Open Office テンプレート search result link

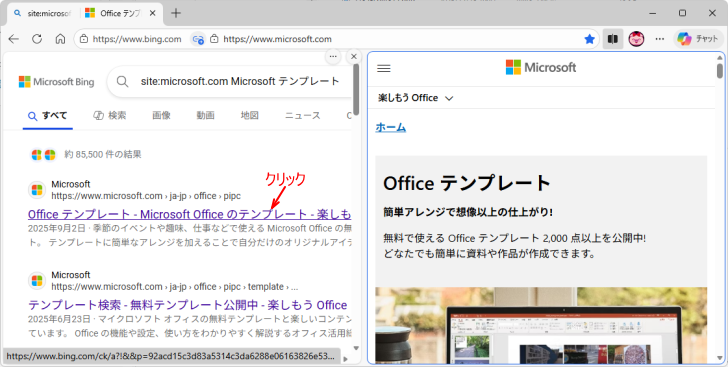pyautogui.click(x=189, y=214)
